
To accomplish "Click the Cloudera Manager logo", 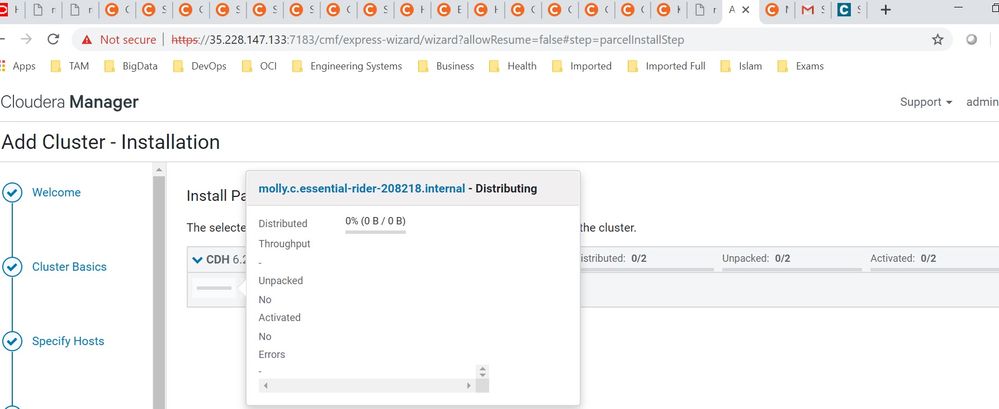I will (x=69, y=102).
